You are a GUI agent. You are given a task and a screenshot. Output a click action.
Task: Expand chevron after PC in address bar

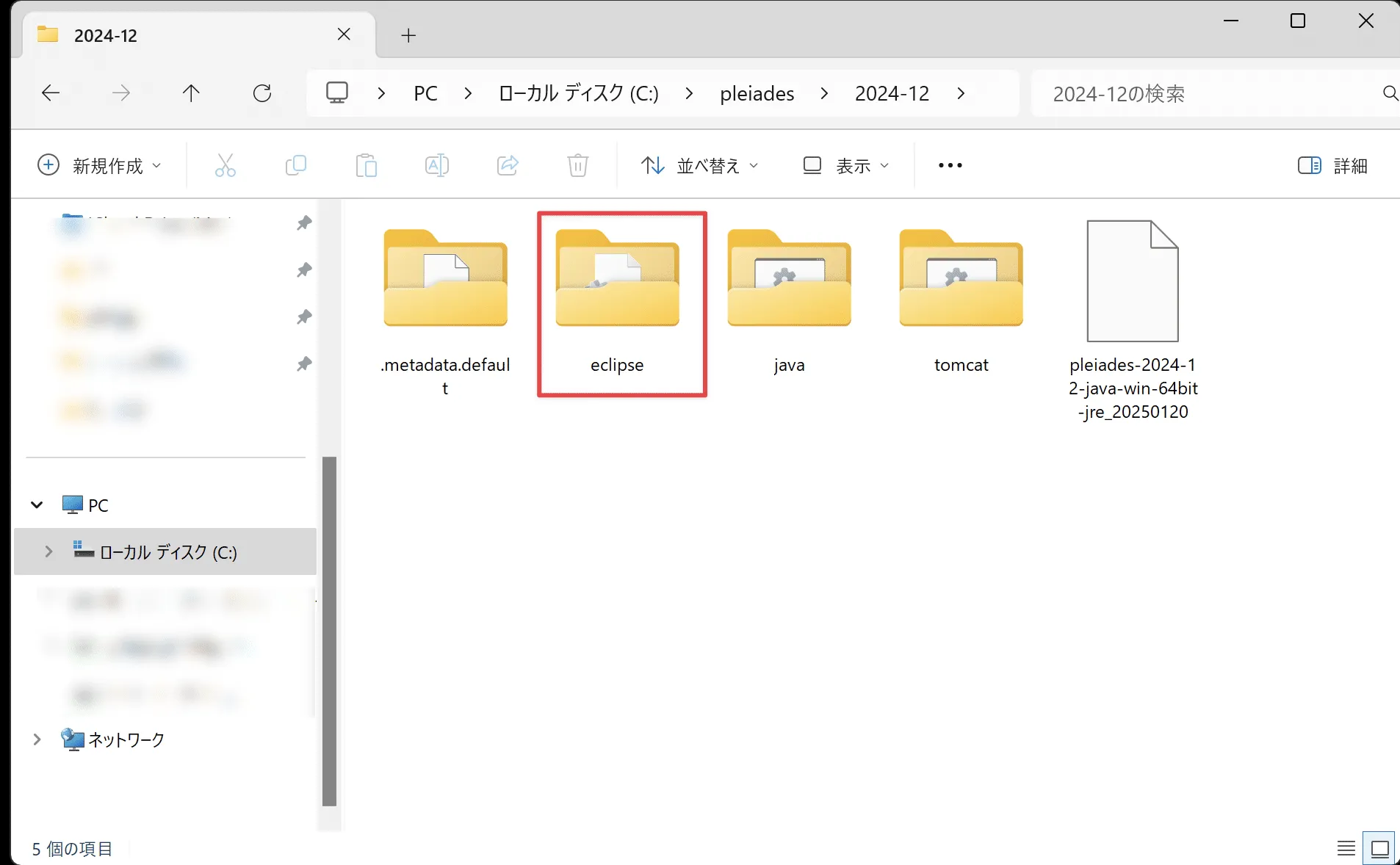(x=468, y=93)
